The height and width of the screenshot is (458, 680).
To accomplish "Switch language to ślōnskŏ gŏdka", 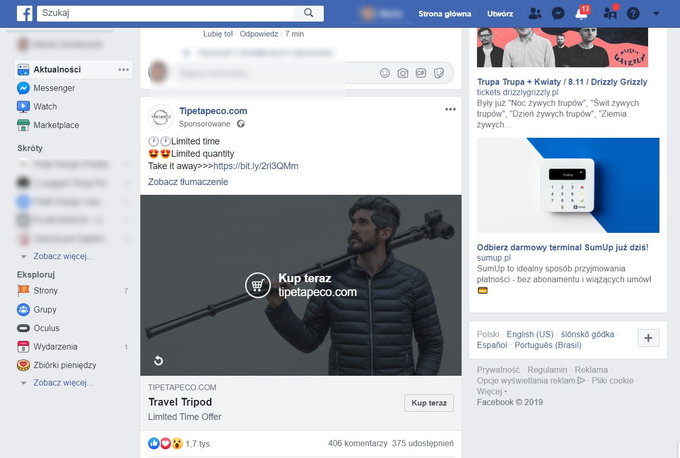I will coord(587,334).
